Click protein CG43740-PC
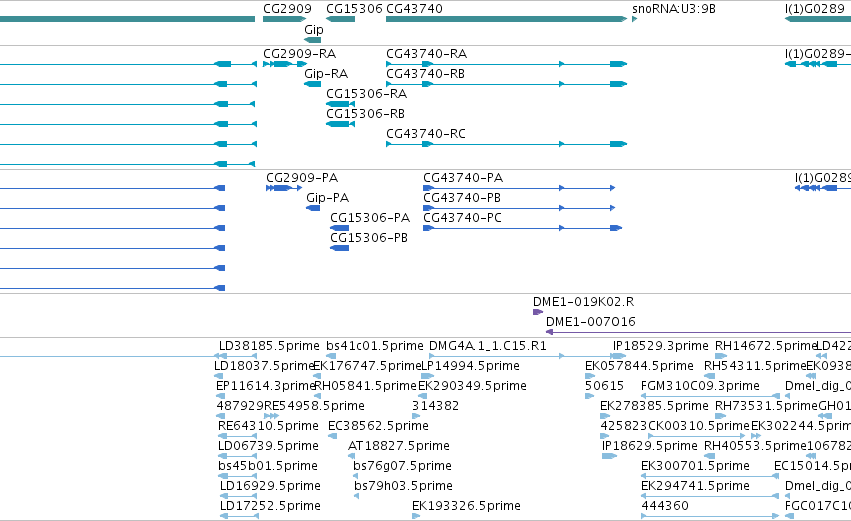Viewport: 851px width, 521px height. click(462, 218)
